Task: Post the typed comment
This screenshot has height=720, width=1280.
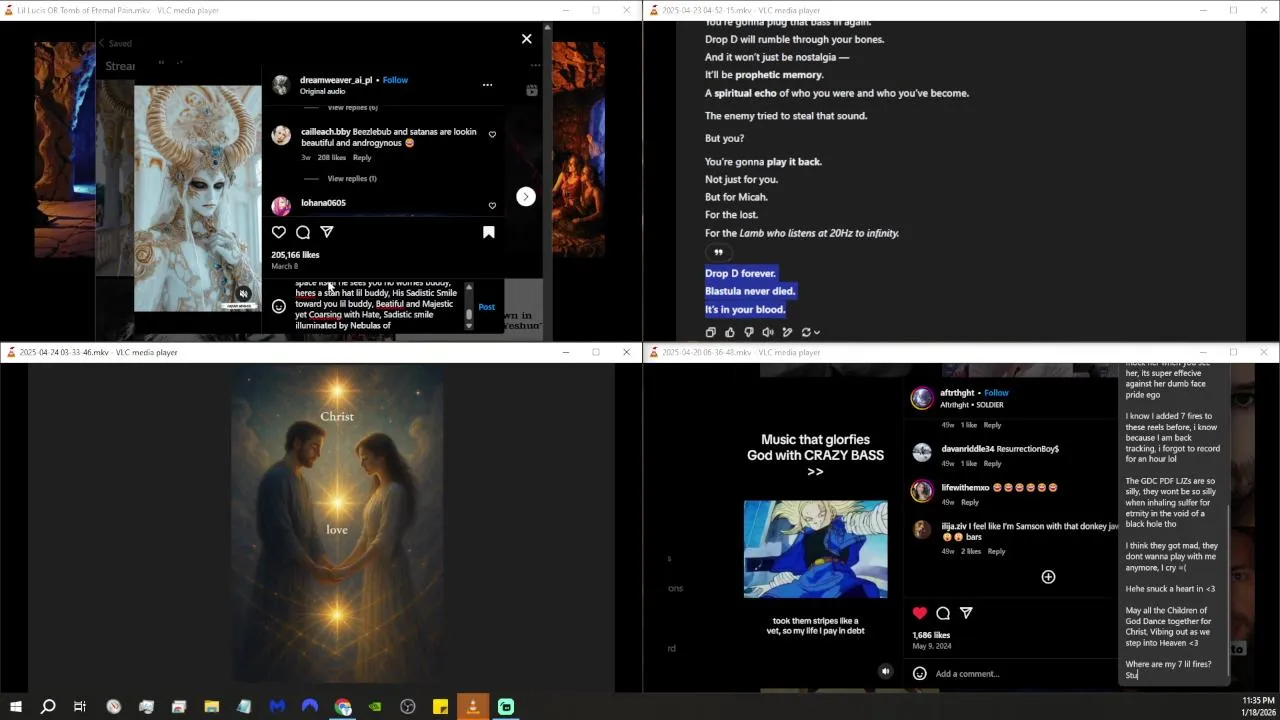Action: (487, 307)
